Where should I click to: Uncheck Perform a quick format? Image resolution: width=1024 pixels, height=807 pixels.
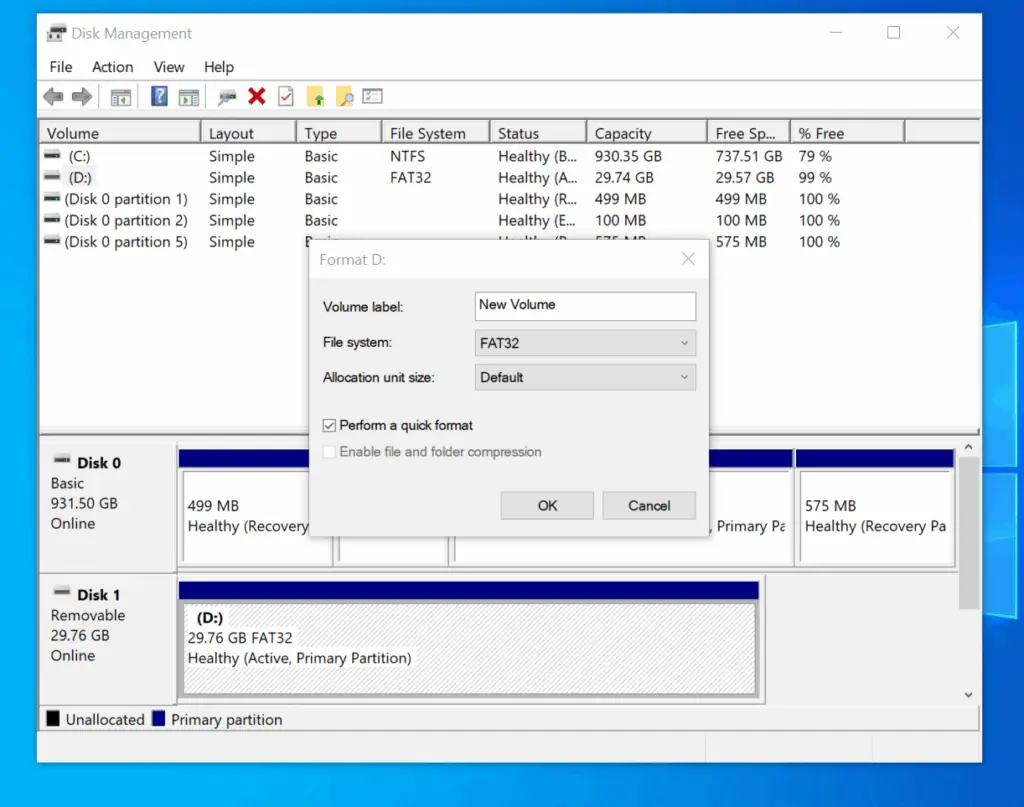click(x=329, y=425)
